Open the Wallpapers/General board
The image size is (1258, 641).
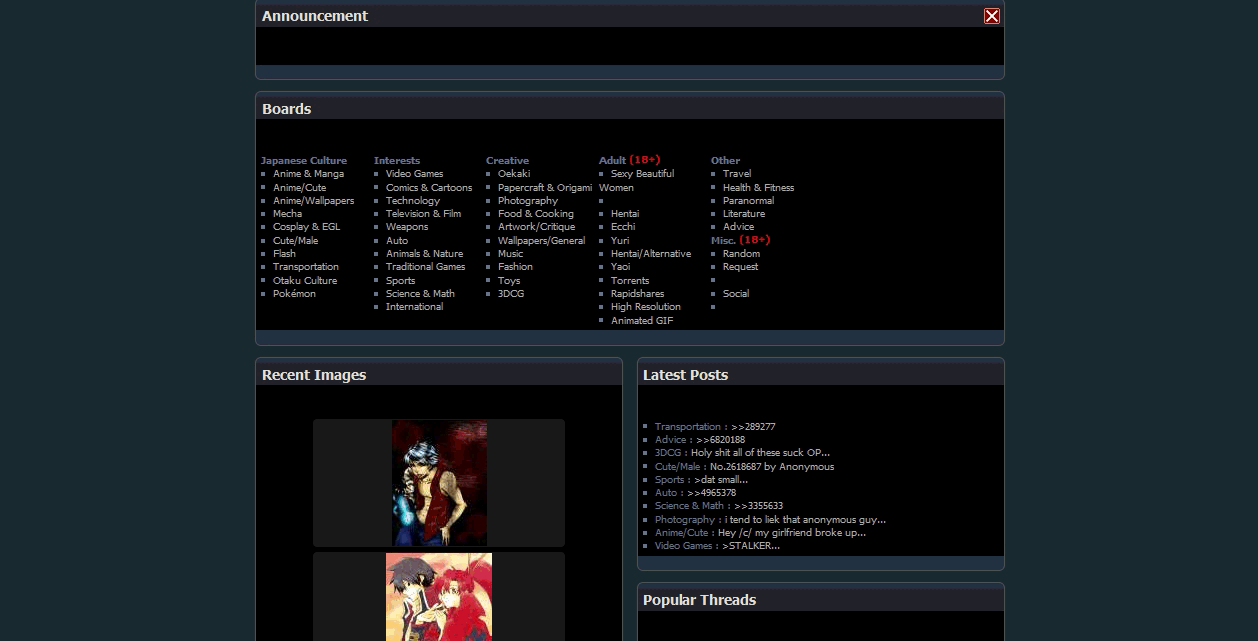(541, 241)
